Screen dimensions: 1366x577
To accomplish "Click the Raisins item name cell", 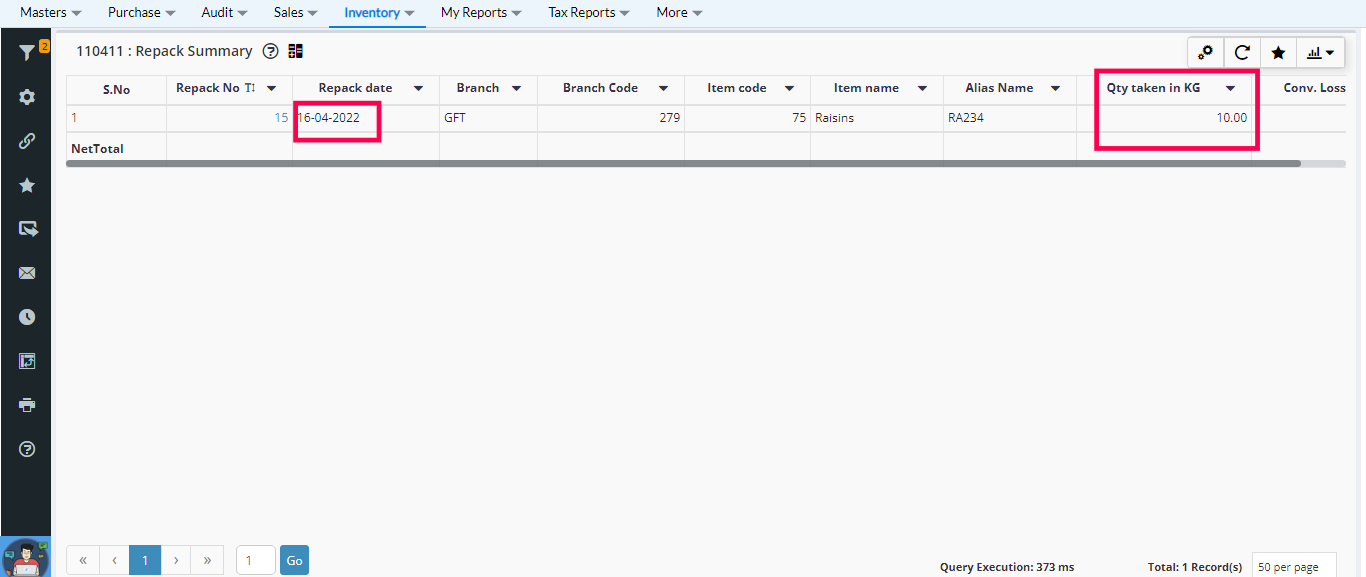I will coord(877,118).
